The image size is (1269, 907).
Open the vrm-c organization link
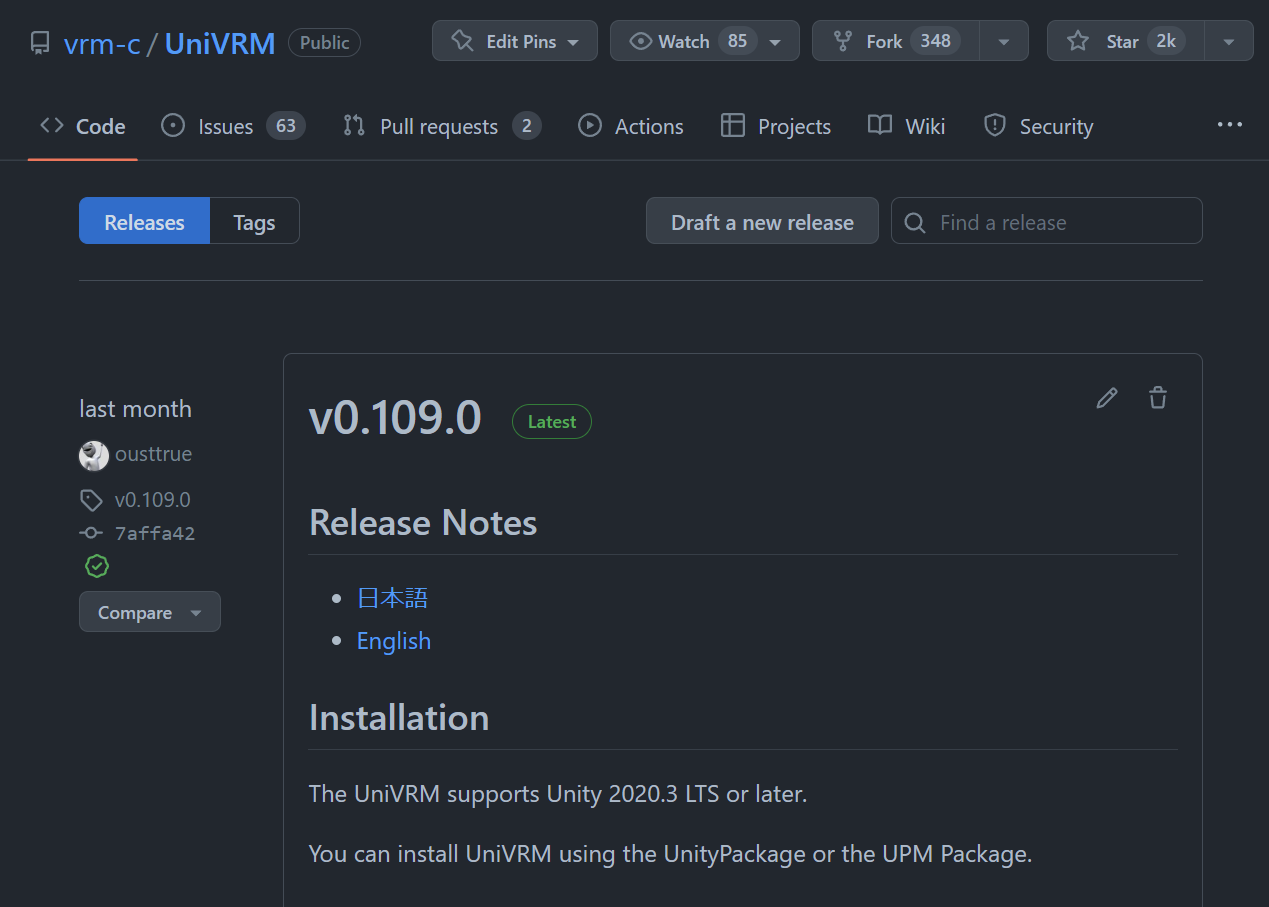(101, 43)
